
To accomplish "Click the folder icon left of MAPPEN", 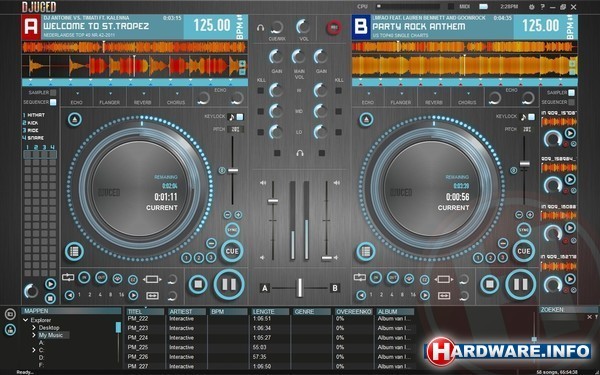I will point(10,315).
